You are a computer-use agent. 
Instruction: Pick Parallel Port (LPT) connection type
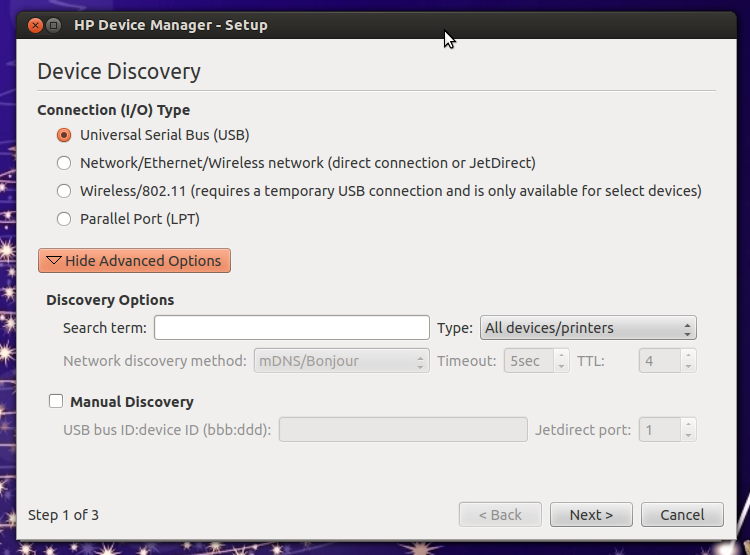(x=64, y=219)
